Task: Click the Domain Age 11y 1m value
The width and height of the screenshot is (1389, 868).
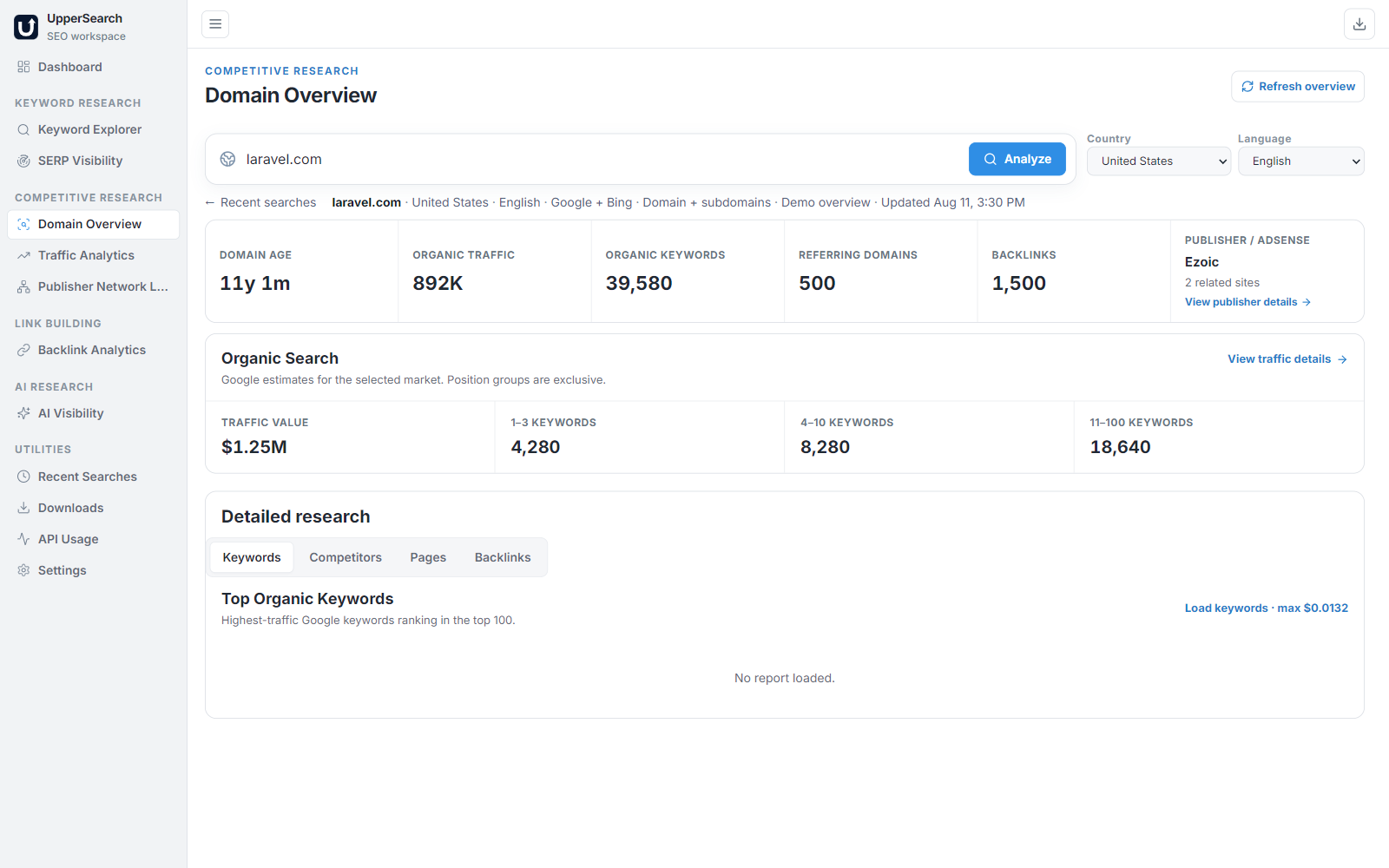Action: point(255,283)
